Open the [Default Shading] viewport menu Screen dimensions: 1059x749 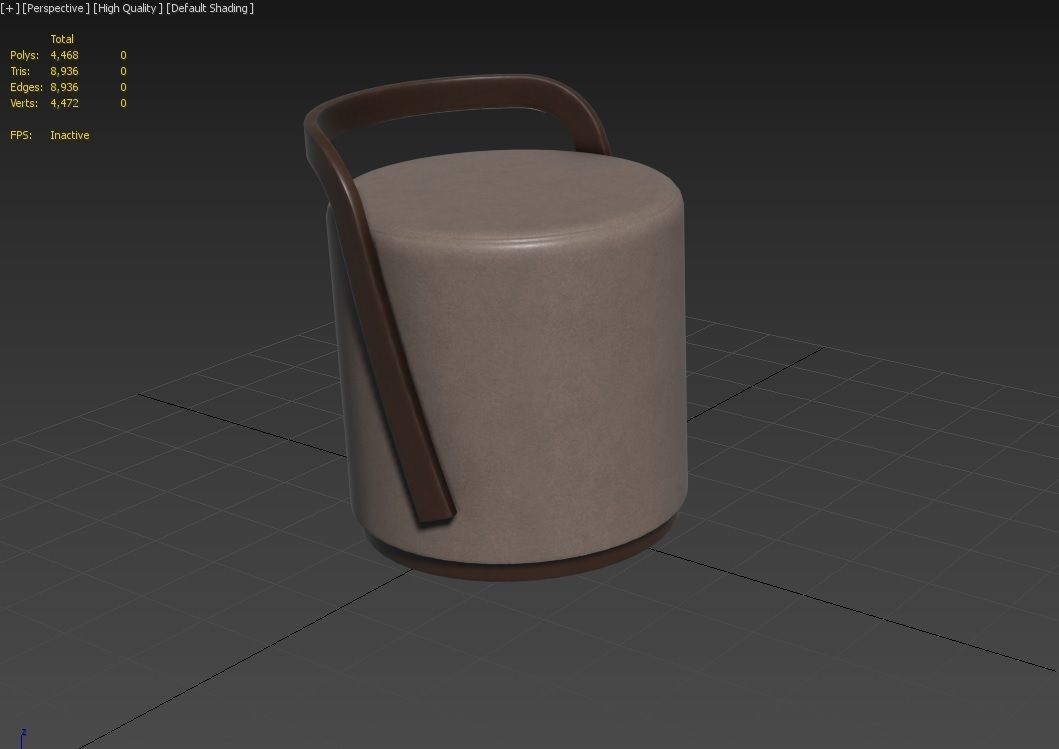click(210, 8)
